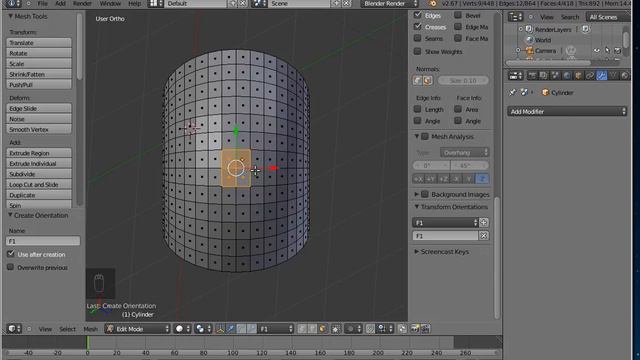Uncheck the Edges overlay checkbox

(x=417, y=15)
